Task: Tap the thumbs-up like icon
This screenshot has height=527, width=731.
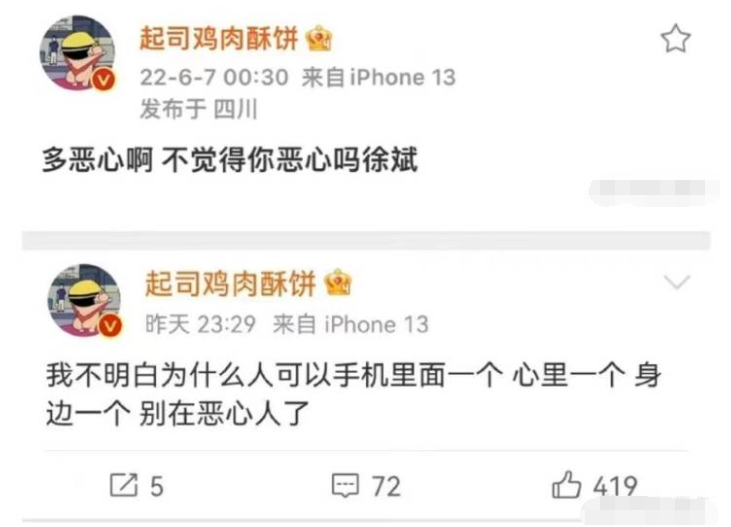Action: (566, 485)
